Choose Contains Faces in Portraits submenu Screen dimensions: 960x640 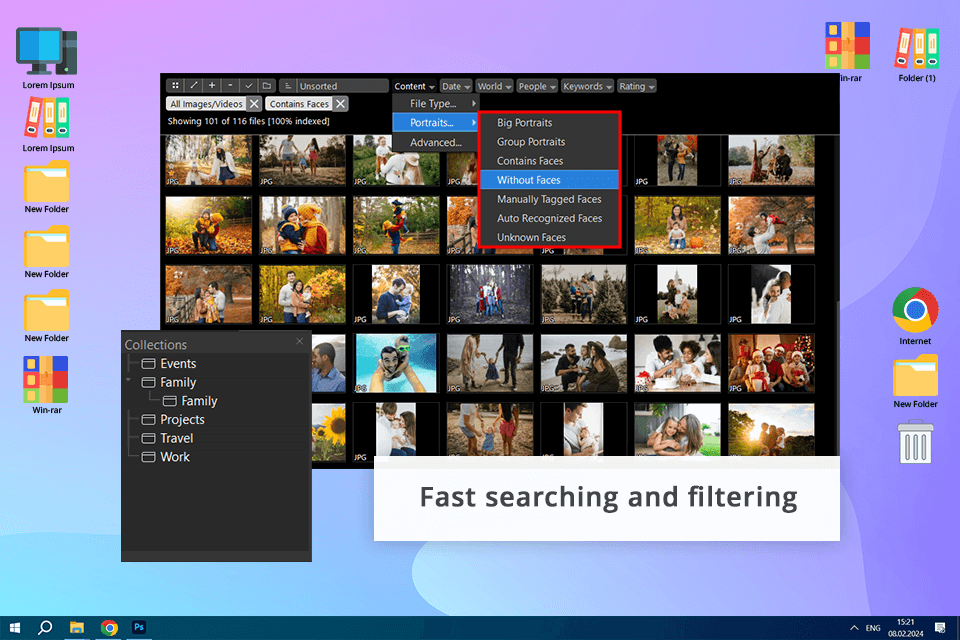tap(549, 160)
